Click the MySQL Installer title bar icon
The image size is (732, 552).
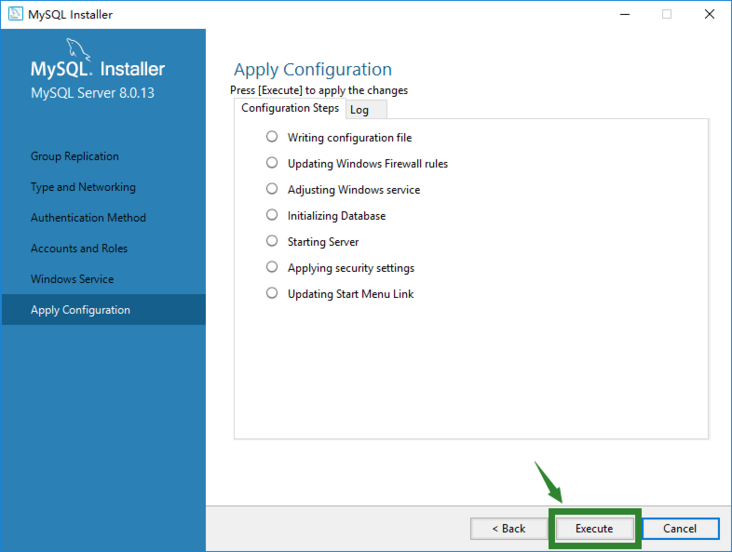[15, 14]
